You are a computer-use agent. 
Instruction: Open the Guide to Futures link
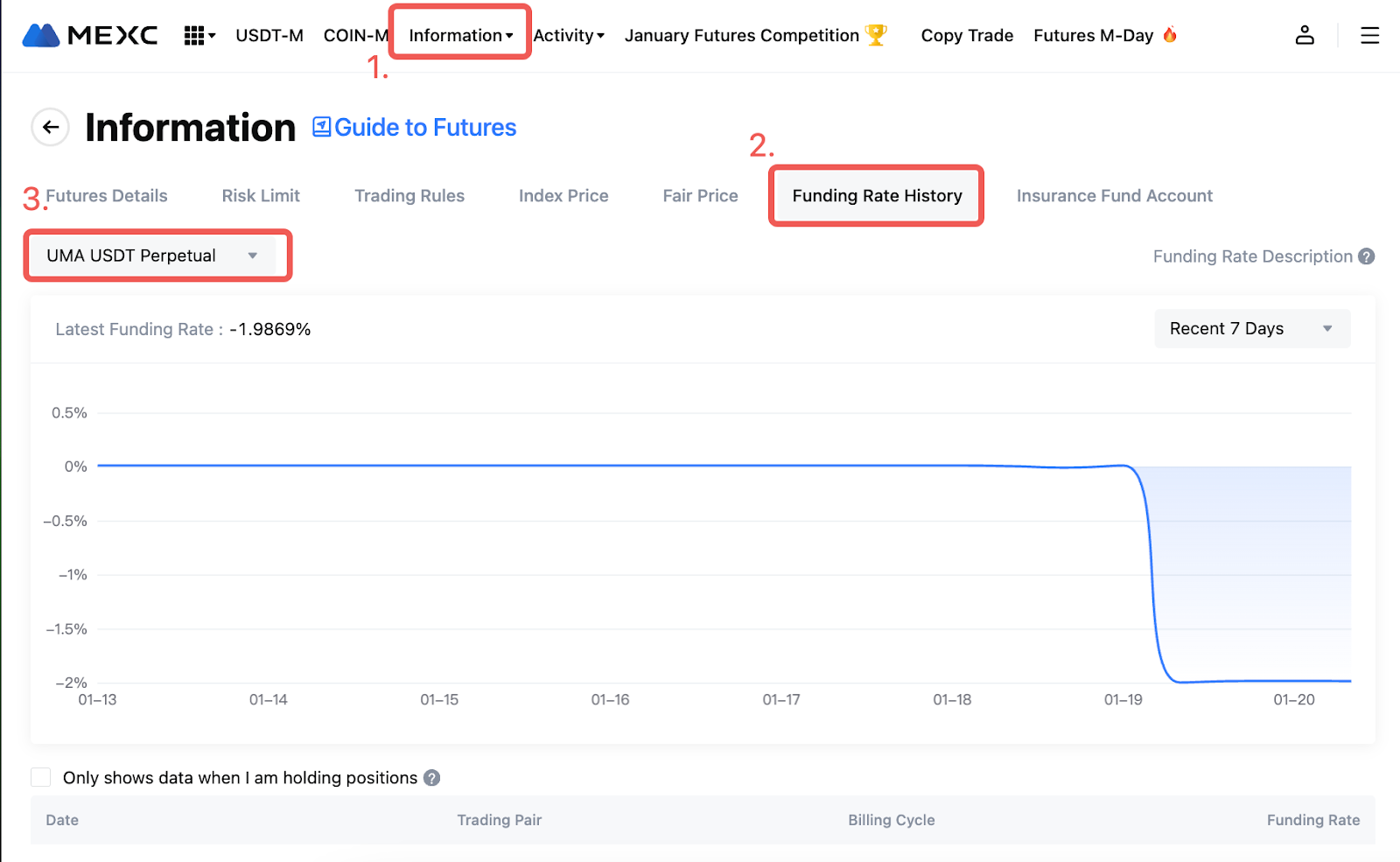(x=415, y=128)
